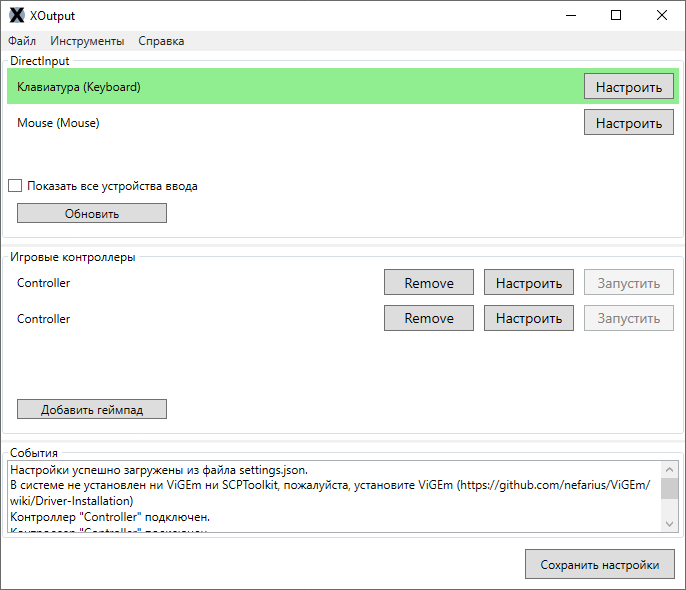This screenshot has height=590, width=686.
Task: Open the Файл menu
Action: tap(22, 41)
